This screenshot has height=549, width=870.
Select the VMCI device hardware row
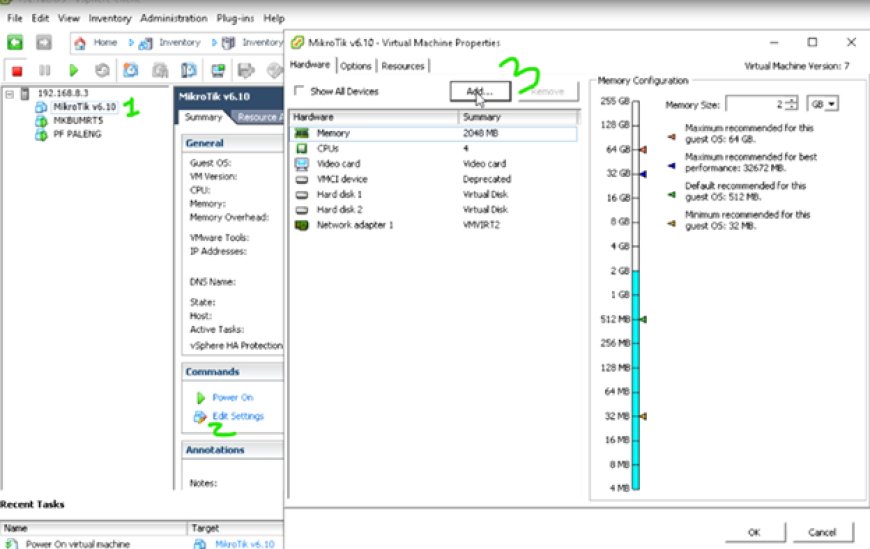[x=434, y=179]
